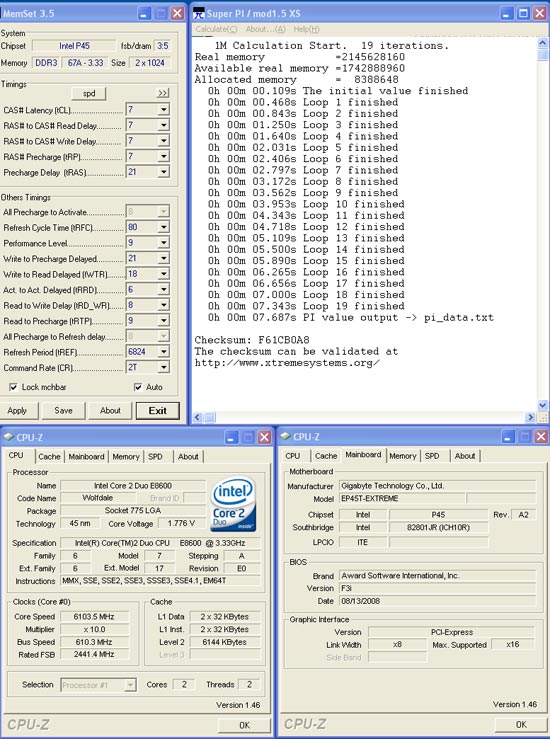Click the Loop 19 finished line
Viewport: 550px width, 739px height.
click(306, 306)
